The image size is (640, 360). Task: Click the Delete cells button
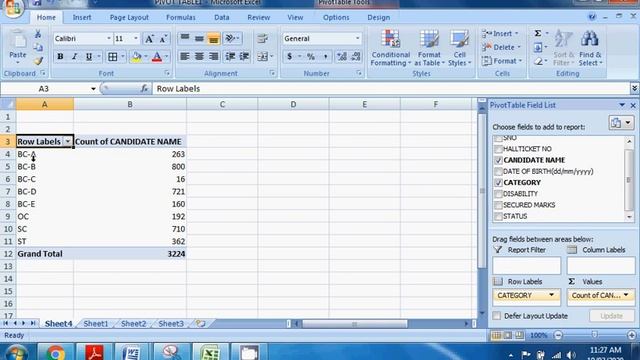point(502,47)
